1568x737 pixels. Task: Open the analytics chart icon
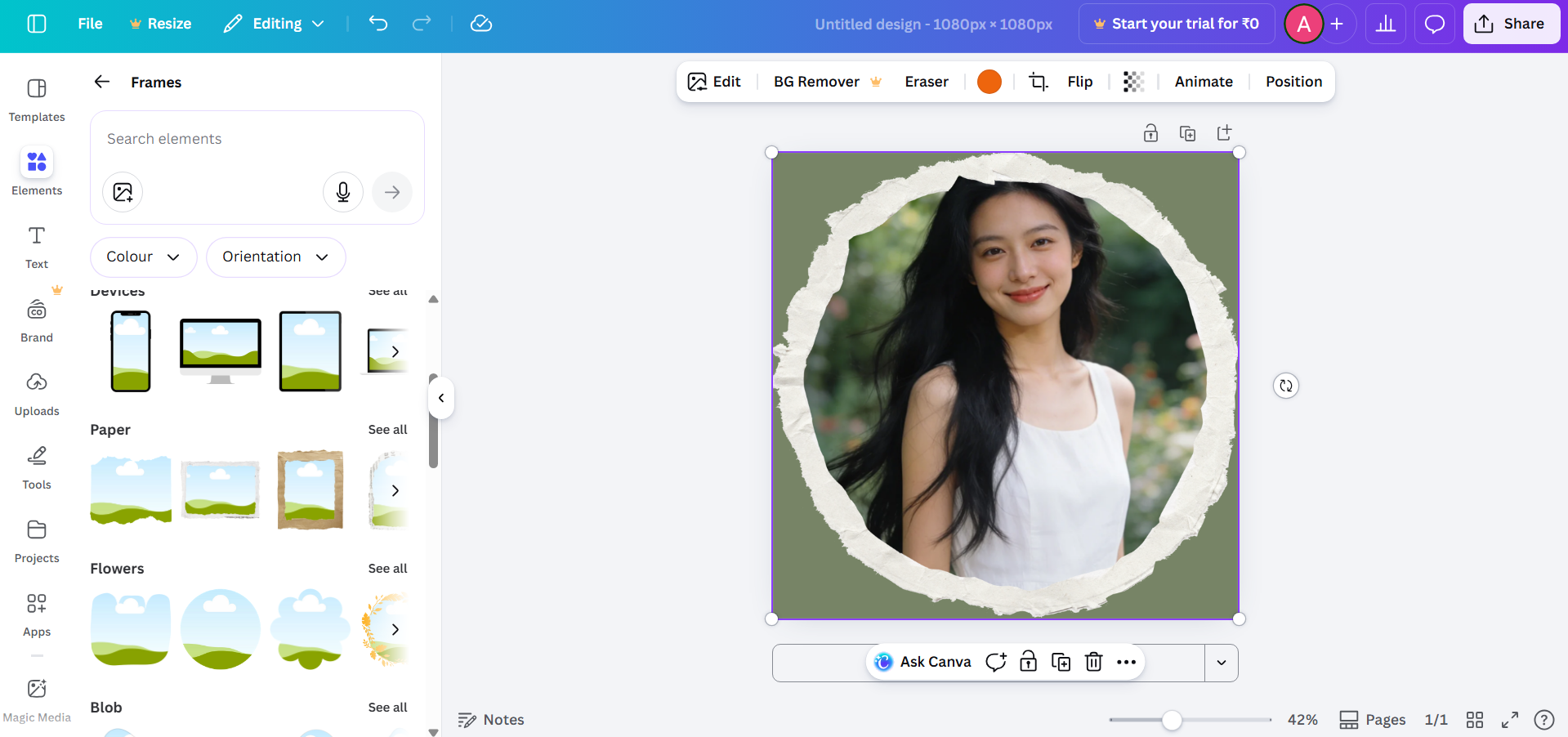(x=1386, y=24)
